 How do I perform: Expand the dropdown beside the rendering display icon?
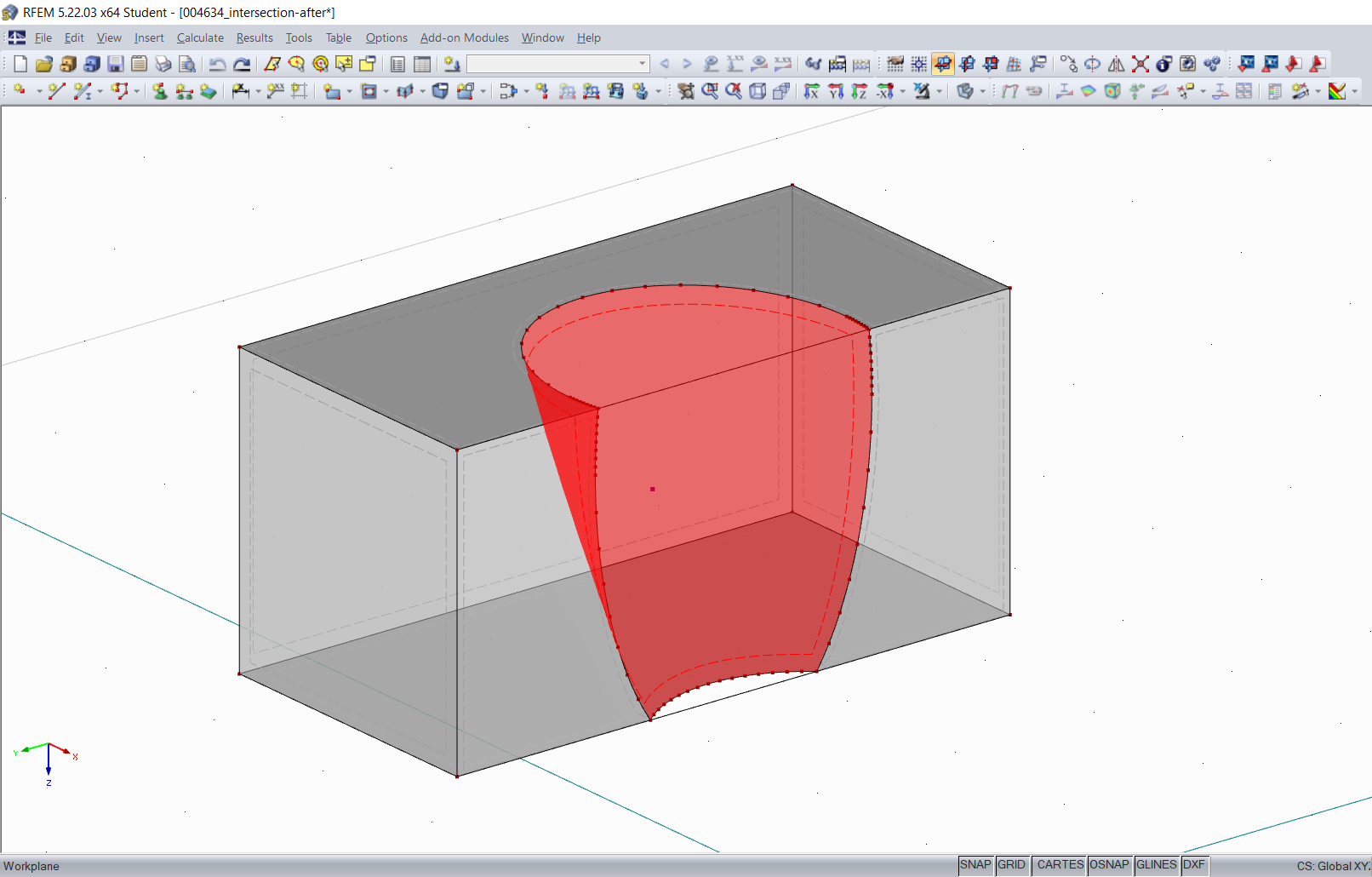coord(983,91)
